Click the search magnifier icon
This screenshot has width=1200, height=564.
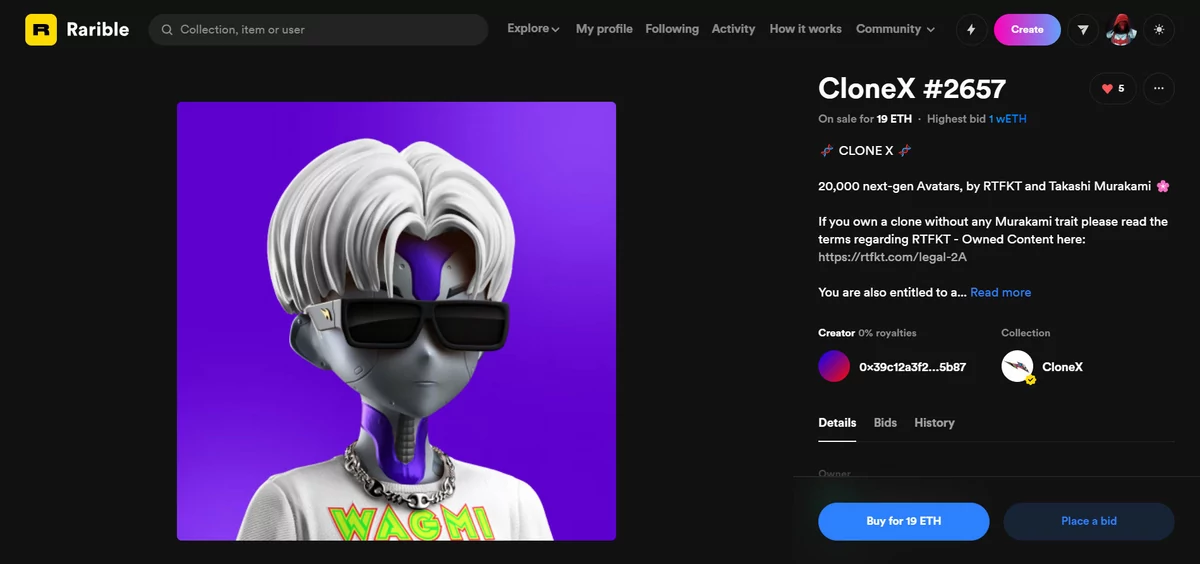[x=168, y=30]
